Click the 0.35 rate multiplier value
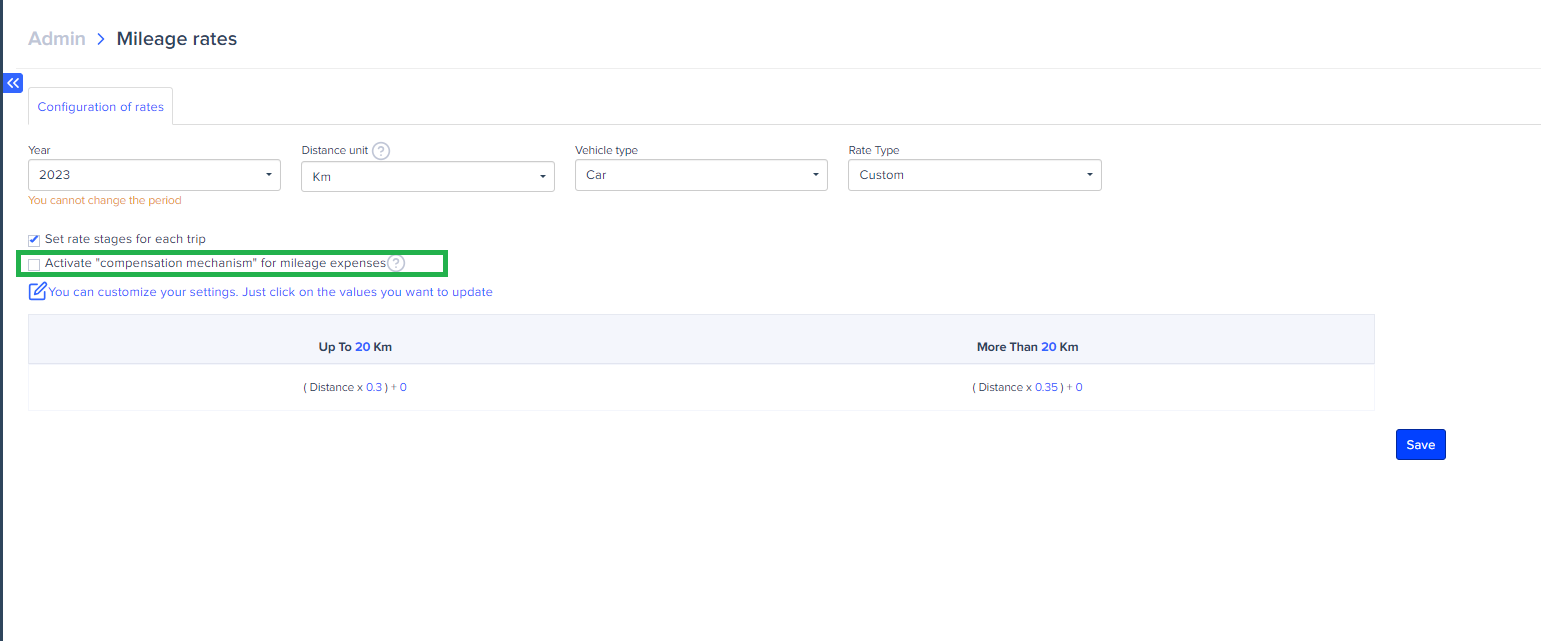The width and height of the screenshot is (1541, 641). coord(1045,387)
